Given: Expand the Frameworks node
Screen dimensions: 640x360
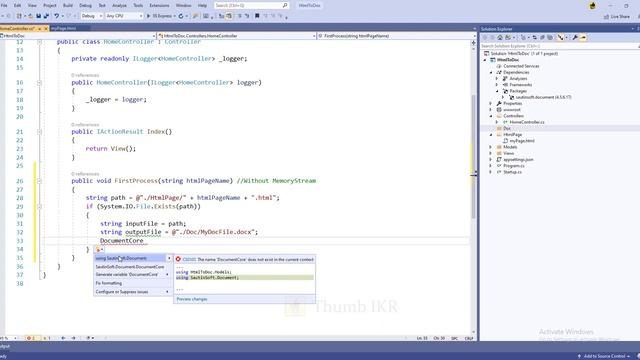Looking at the screenshot, I should point(497,85).
